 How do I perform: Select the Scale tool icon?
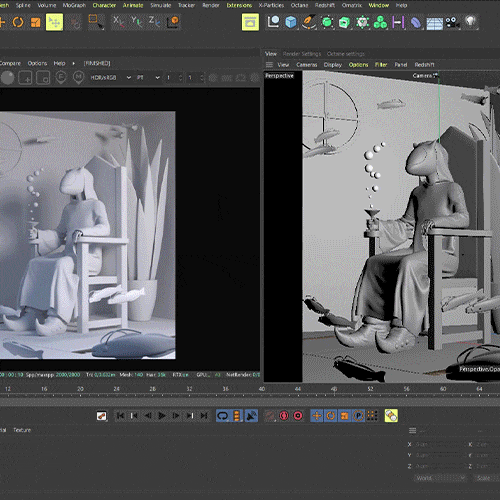pos(36,22)
